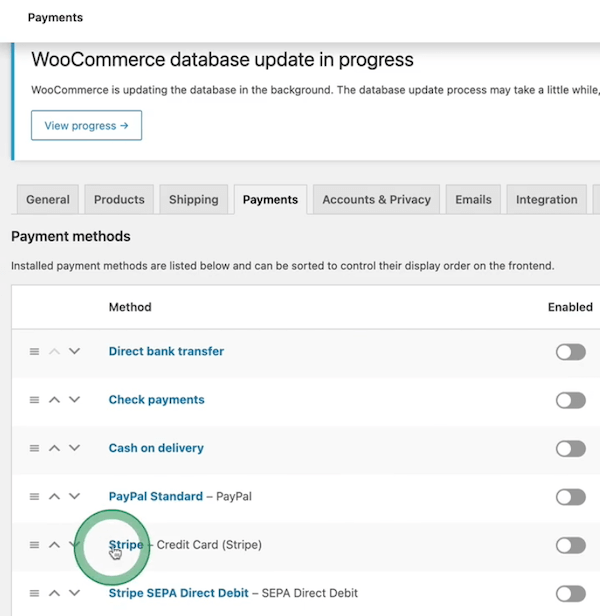
Task: Move Check payments down with chevron
Action: (74, 400)
